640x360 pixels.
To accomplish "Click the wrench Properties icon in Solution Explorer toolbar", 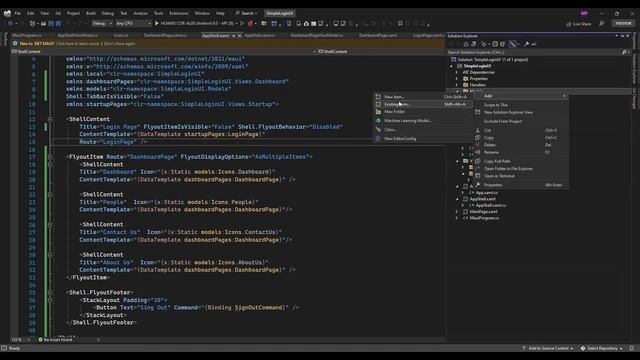I will pyautogui.click(x=527, y=44).
